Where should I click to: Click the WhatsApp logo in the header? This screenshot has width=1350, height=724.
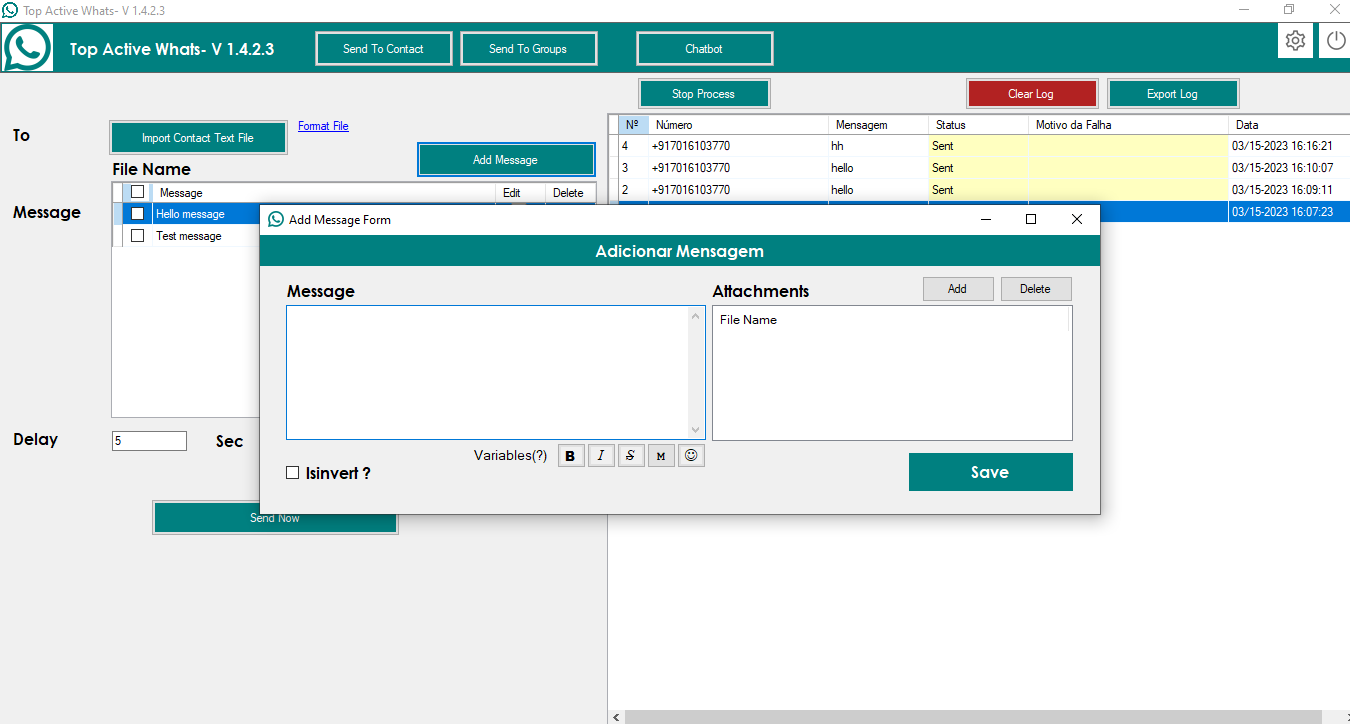coord(27,47)
